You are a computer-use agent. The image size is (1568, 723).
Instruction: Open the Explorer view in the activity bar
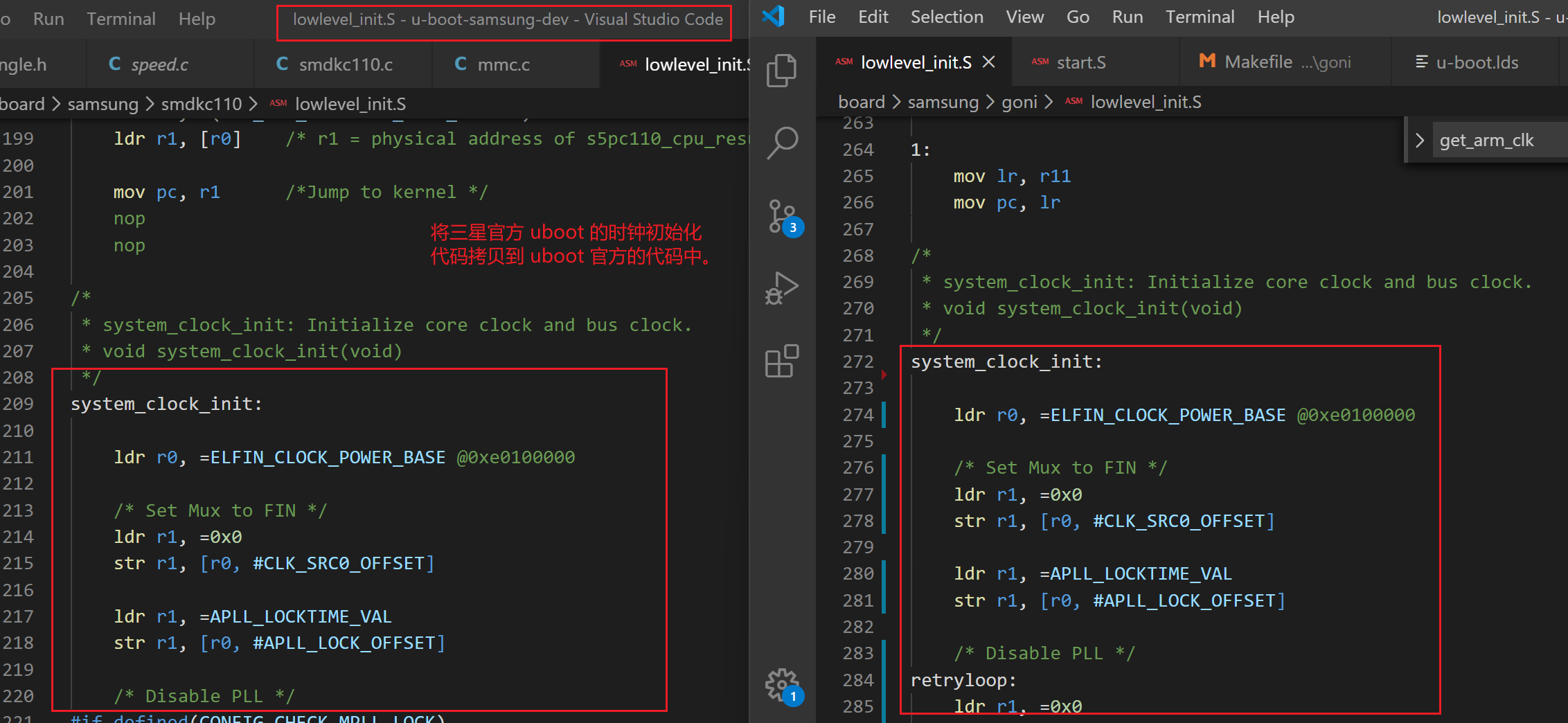(x=781, y=69)
